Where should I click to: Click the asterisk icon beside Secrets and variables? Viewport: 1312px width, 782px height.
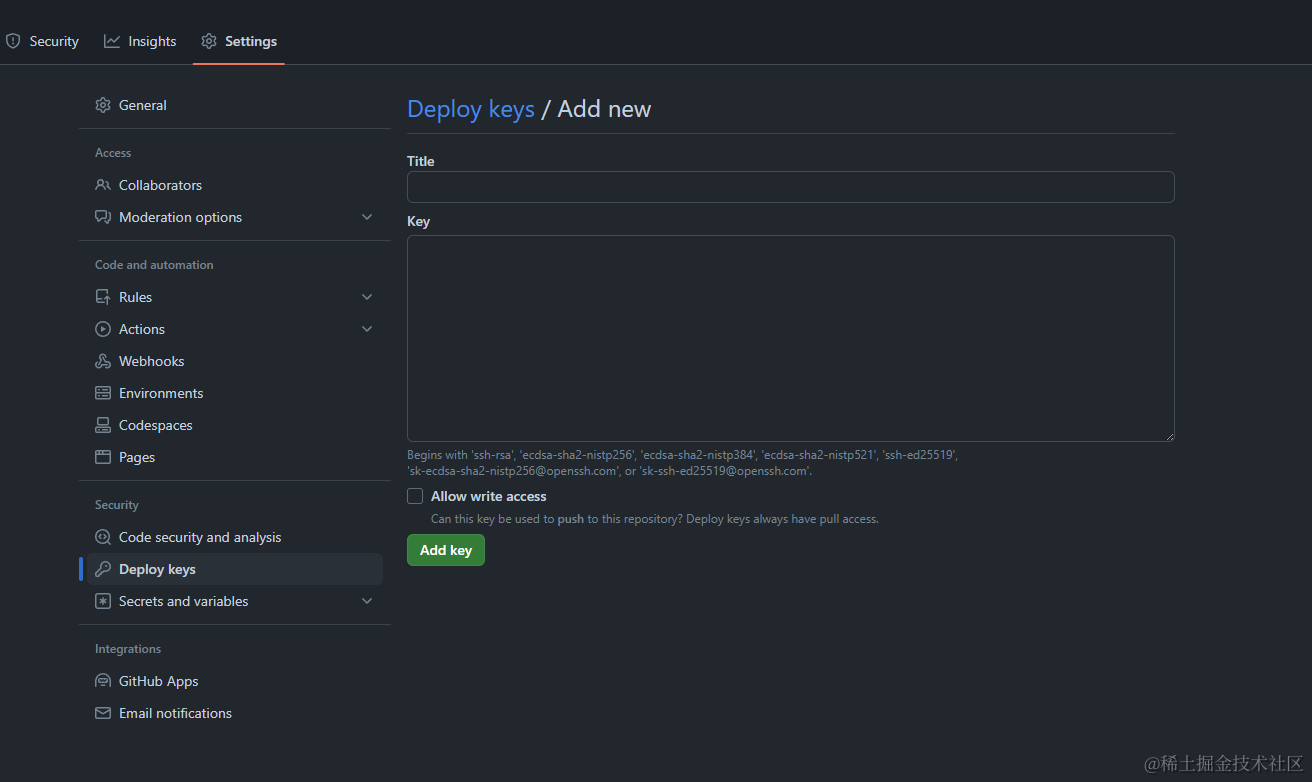pyautogui.click(x=103, y=601)
